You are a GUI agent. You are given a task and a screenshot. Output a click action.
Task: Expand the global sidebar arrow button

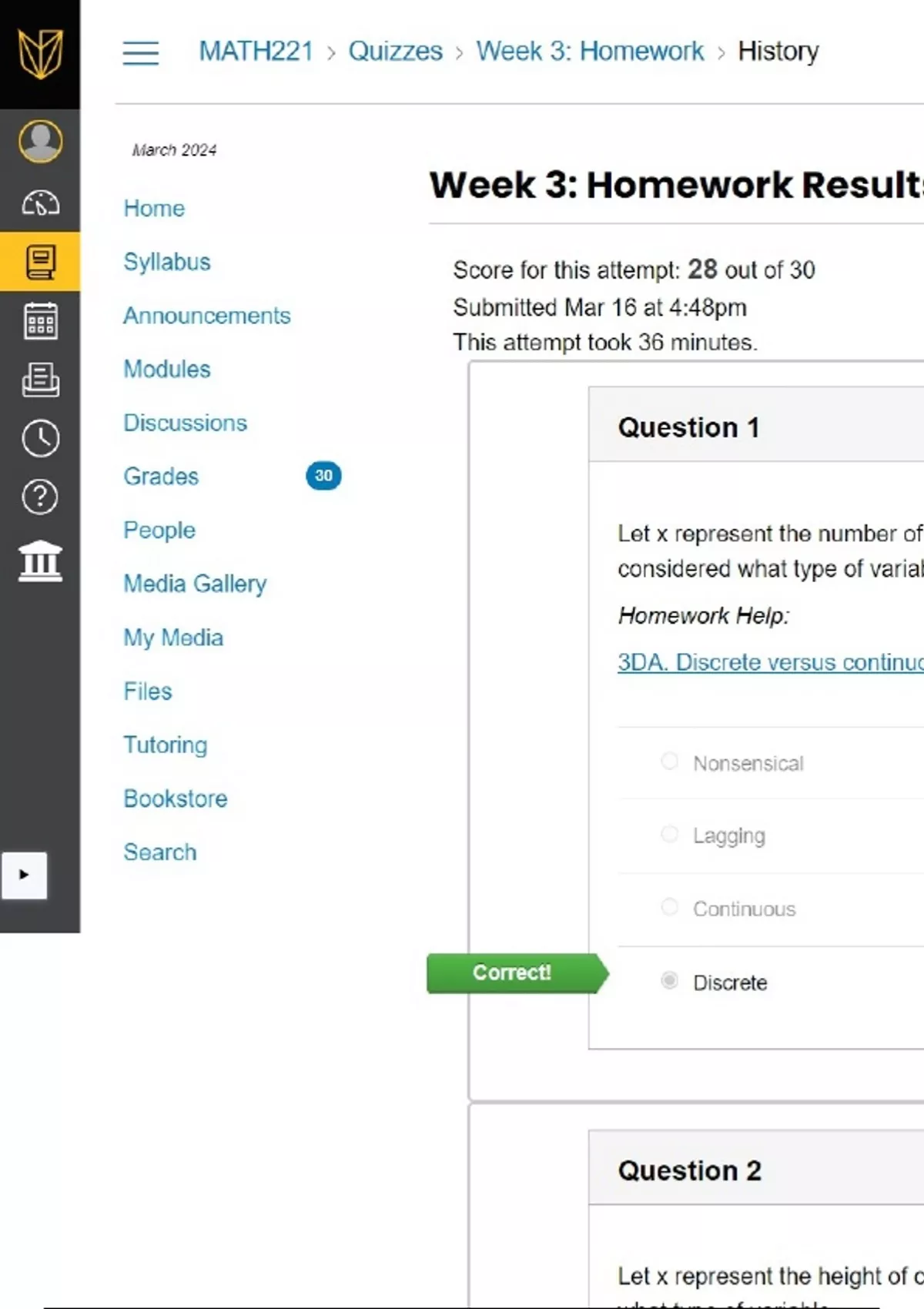24,875
